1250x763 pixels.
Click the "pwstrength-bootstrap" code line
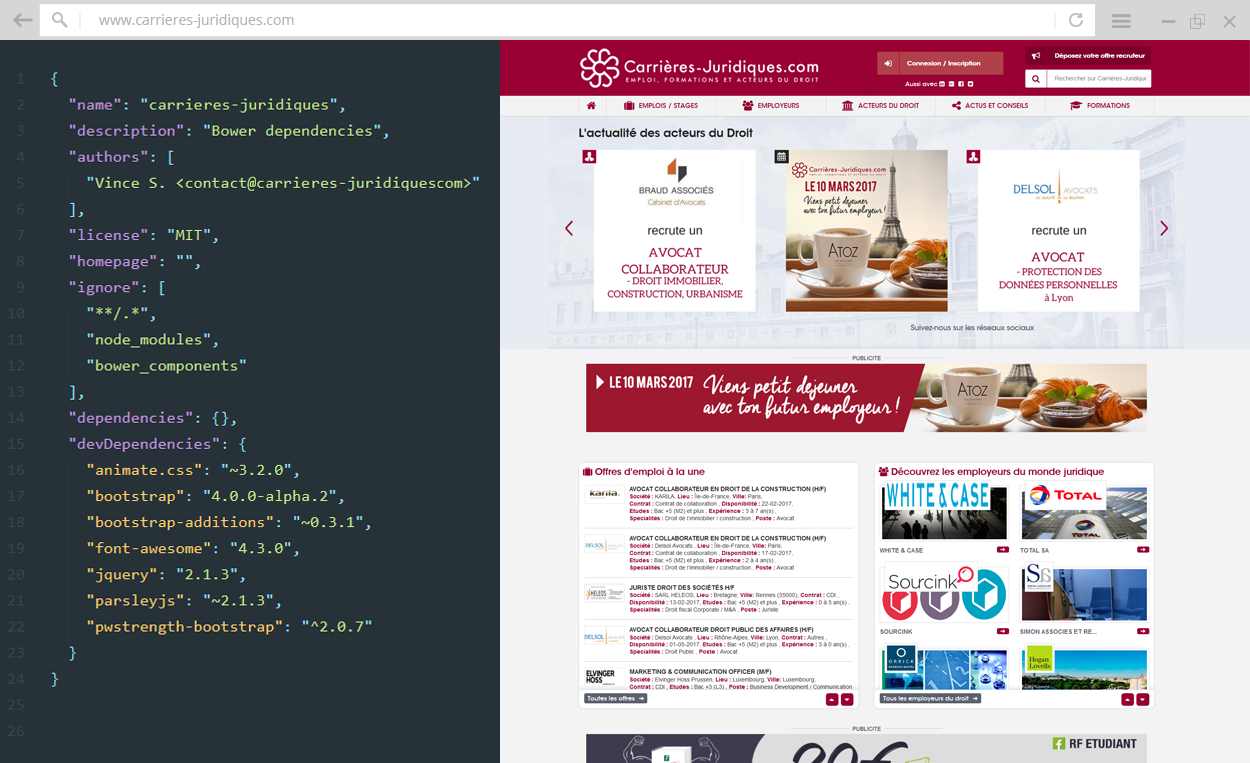[229, 626]
